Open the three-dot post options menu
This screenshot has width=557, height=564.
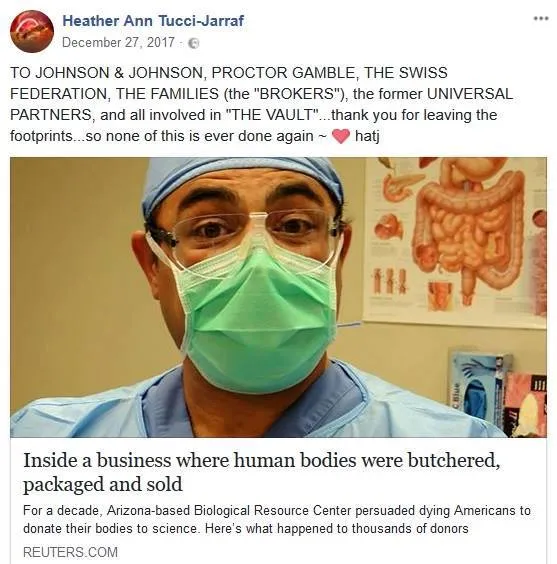[540, 19]
